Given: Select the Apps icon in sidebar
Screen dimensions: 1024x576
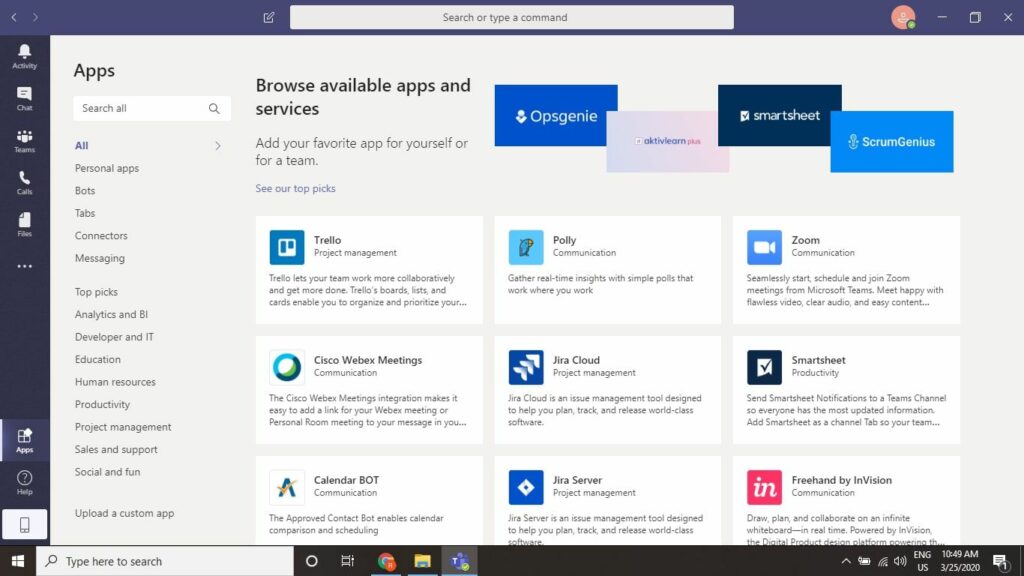Looking at the screenshot, I should point(24,441).
